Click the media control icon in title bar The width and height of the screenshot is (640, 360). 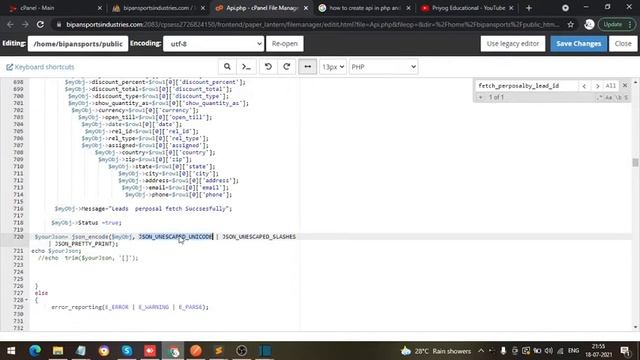565,8
